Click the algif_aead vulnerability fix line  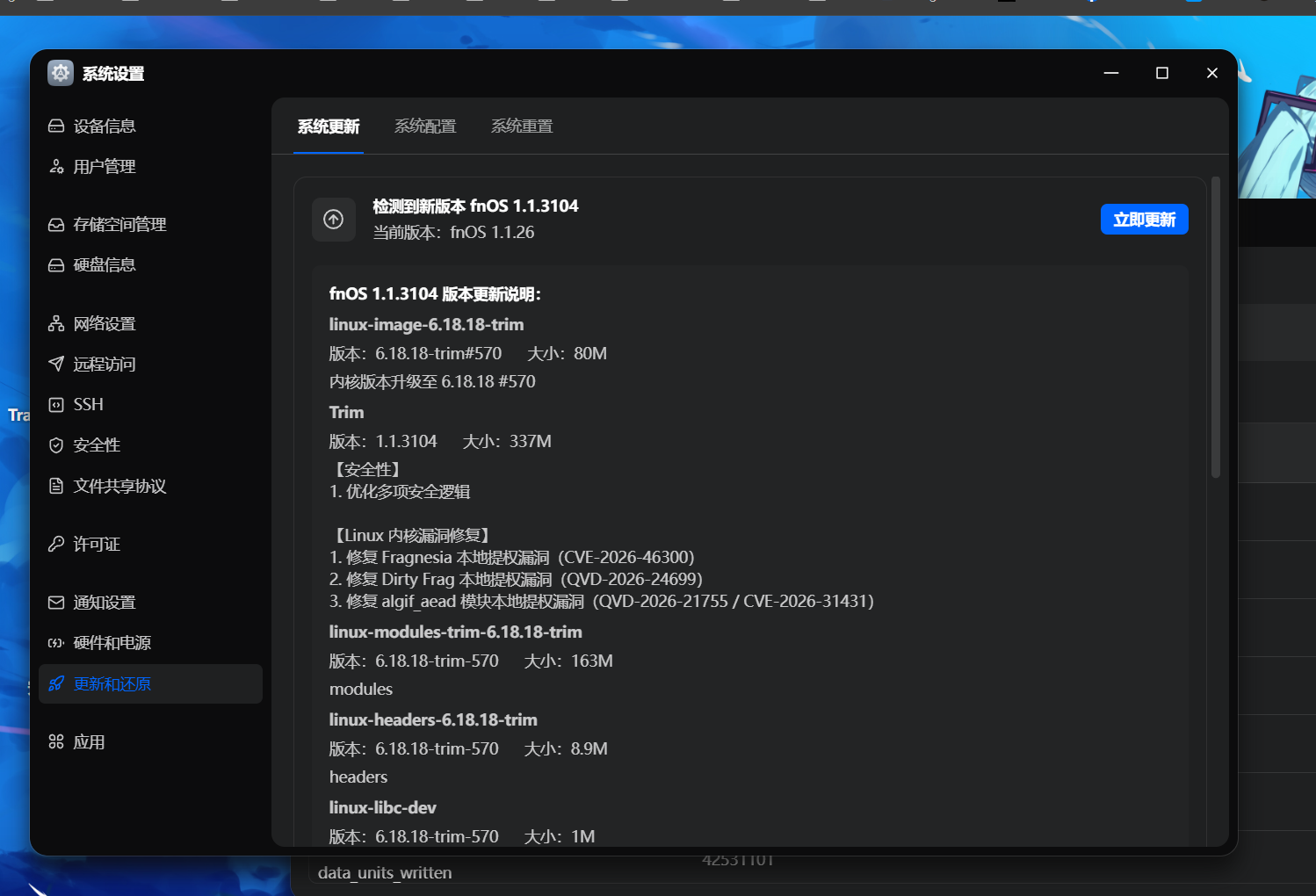pos(602,601)
